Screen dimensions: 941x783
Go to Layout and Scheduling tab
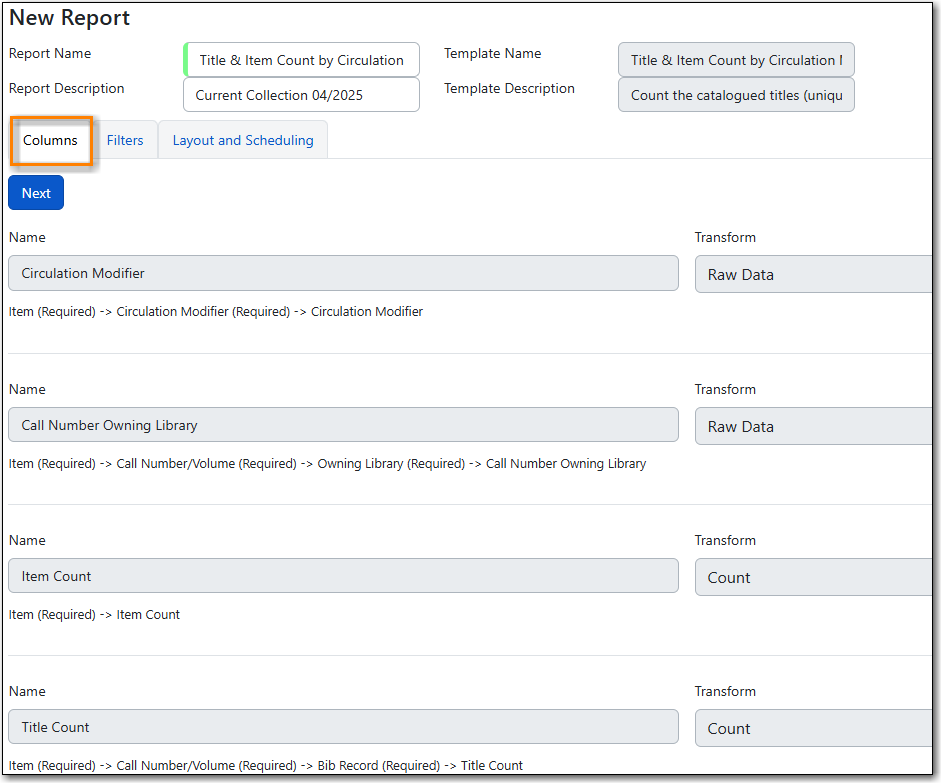[243, 141]
